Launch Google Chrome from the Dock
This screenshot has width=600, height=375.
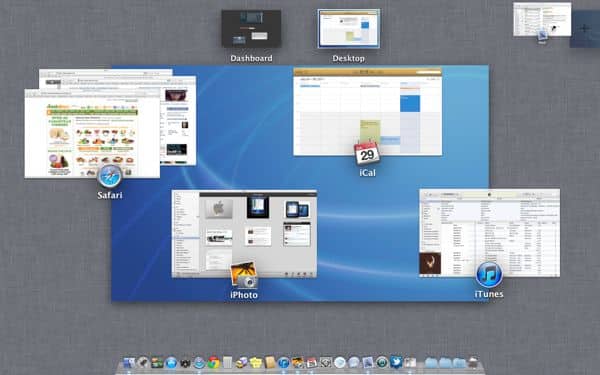click(214, 363)
